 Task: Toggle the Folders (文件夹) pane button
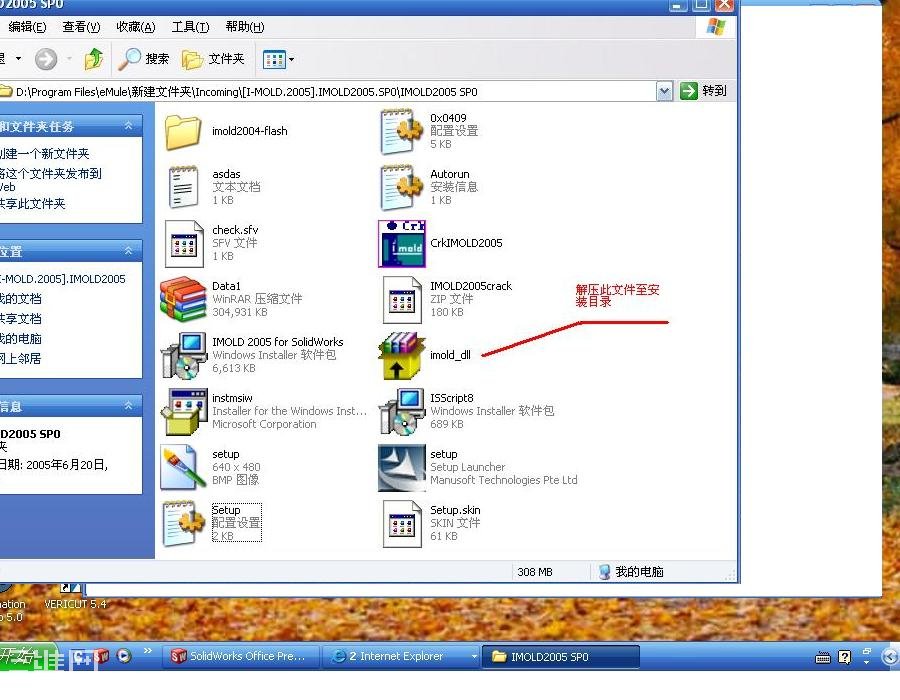tap(213, 59)
